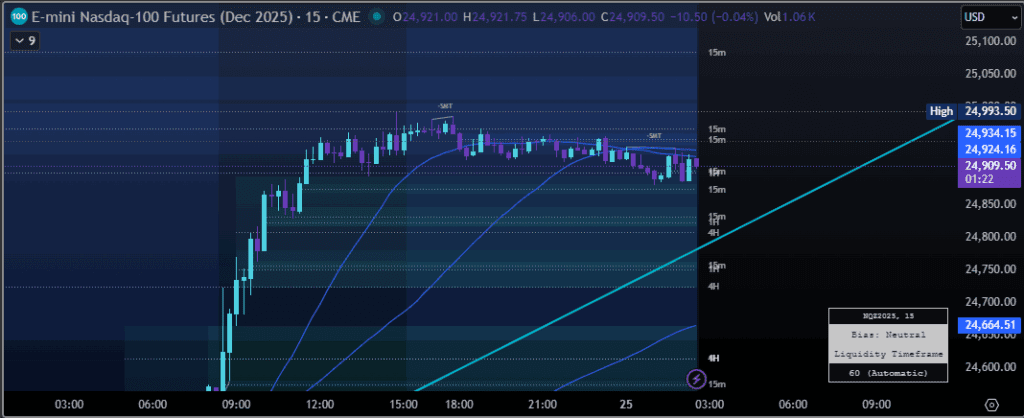
Task: Click the teal market status dot
Action: click(376, 17)
